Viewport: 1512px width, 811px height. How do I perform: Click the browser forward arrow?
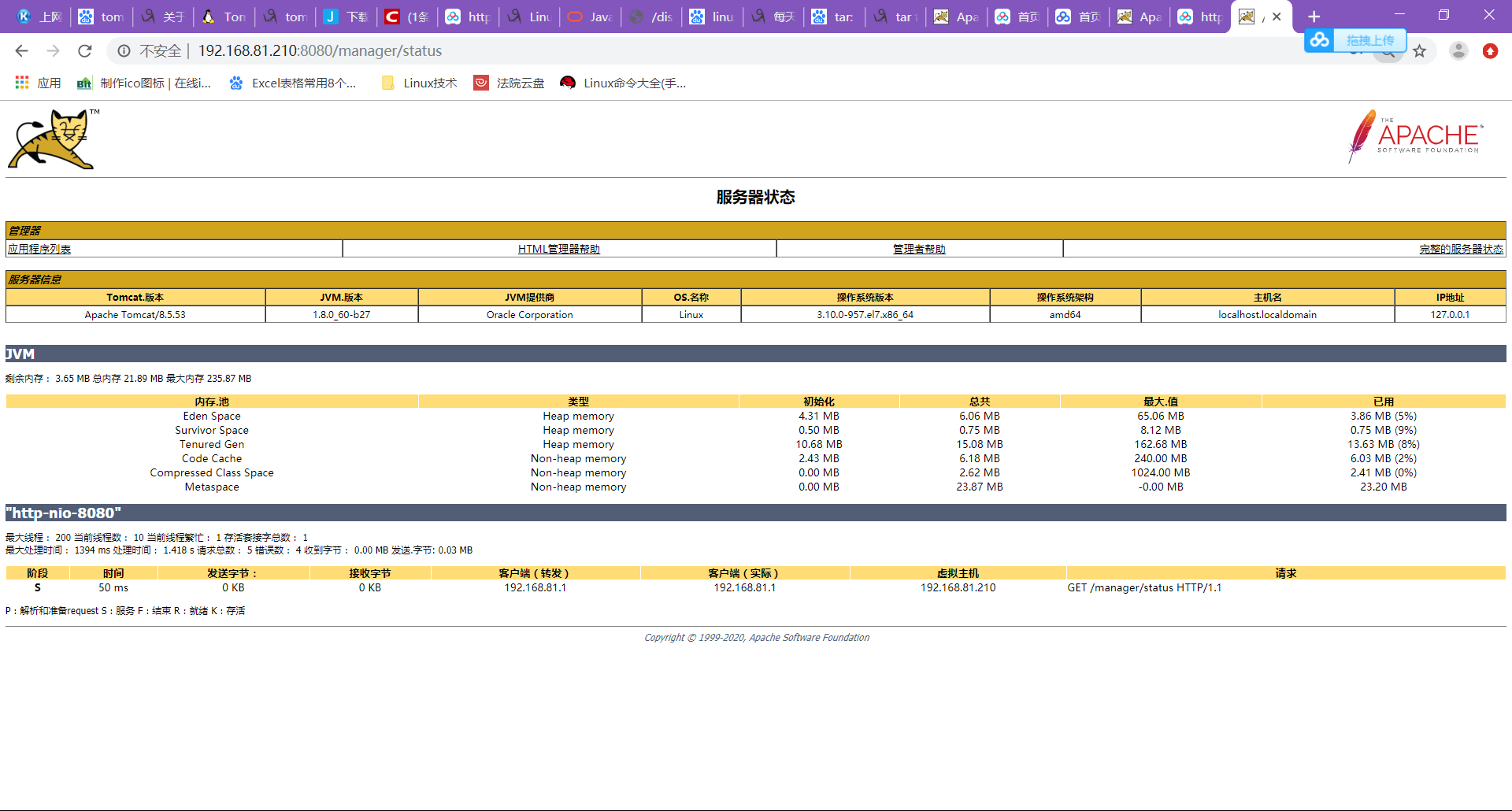pos(54,51)
